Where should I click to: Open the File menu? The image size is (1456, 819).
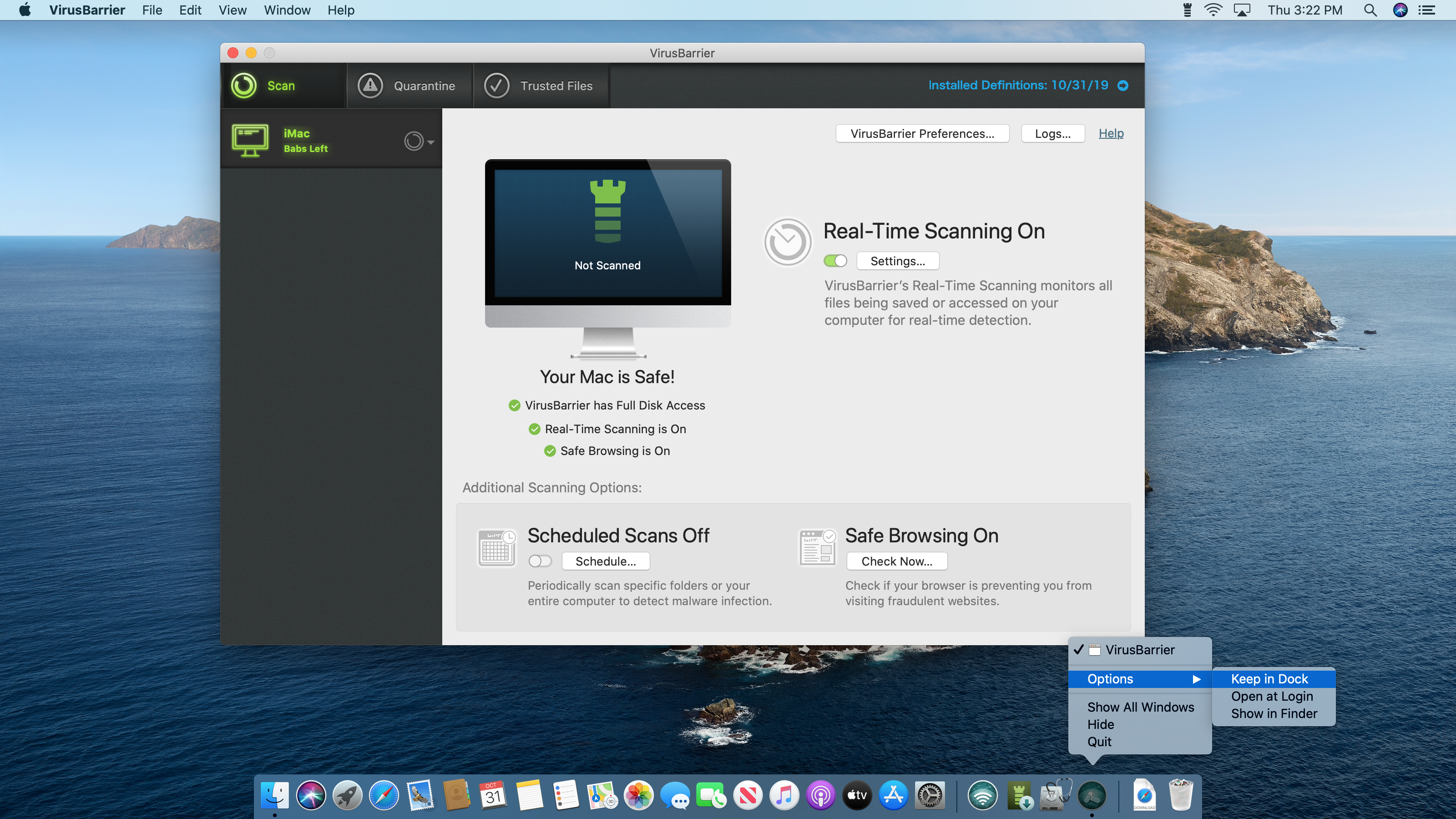coord(152,10)
